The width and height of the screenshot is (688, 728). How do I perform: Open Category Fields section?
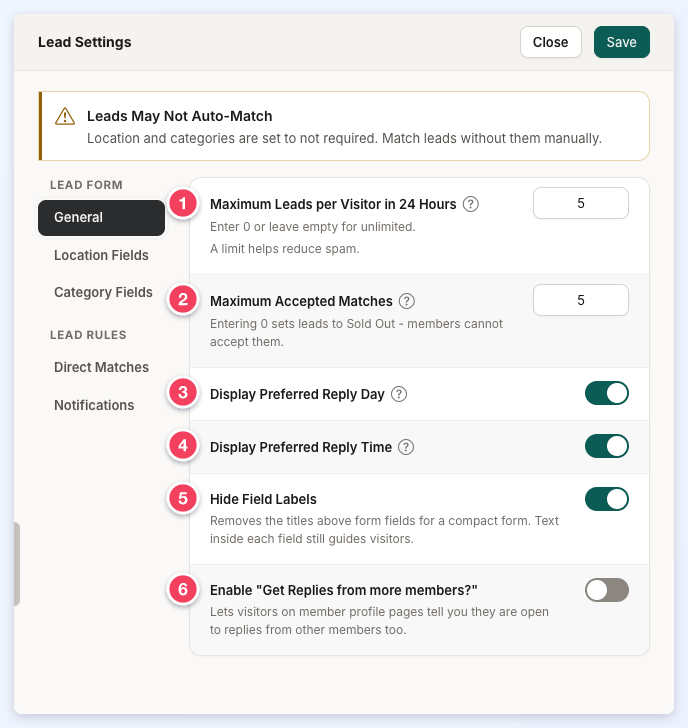coord(103,292)
